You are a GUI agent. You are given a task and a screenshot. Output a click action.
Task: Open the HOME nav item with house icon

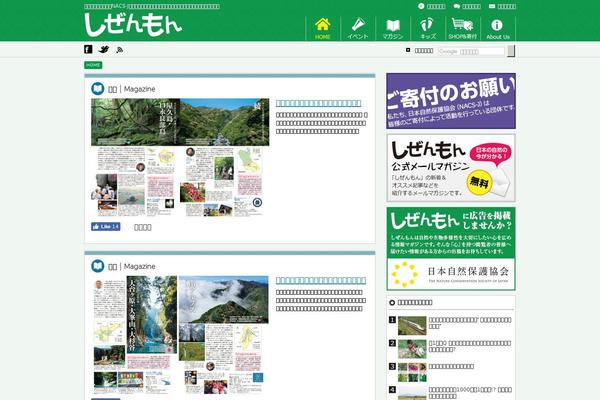tap(323, 28)
